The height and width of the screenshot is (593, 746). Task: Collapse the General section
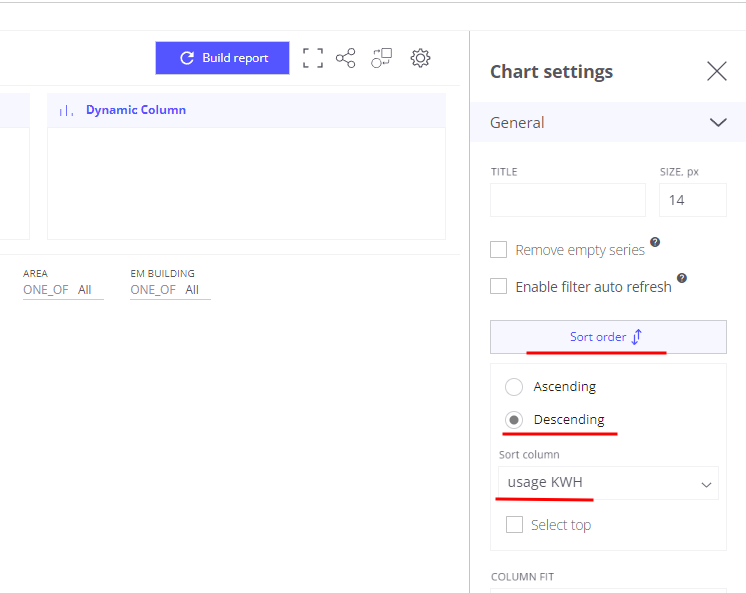point(717,123)
